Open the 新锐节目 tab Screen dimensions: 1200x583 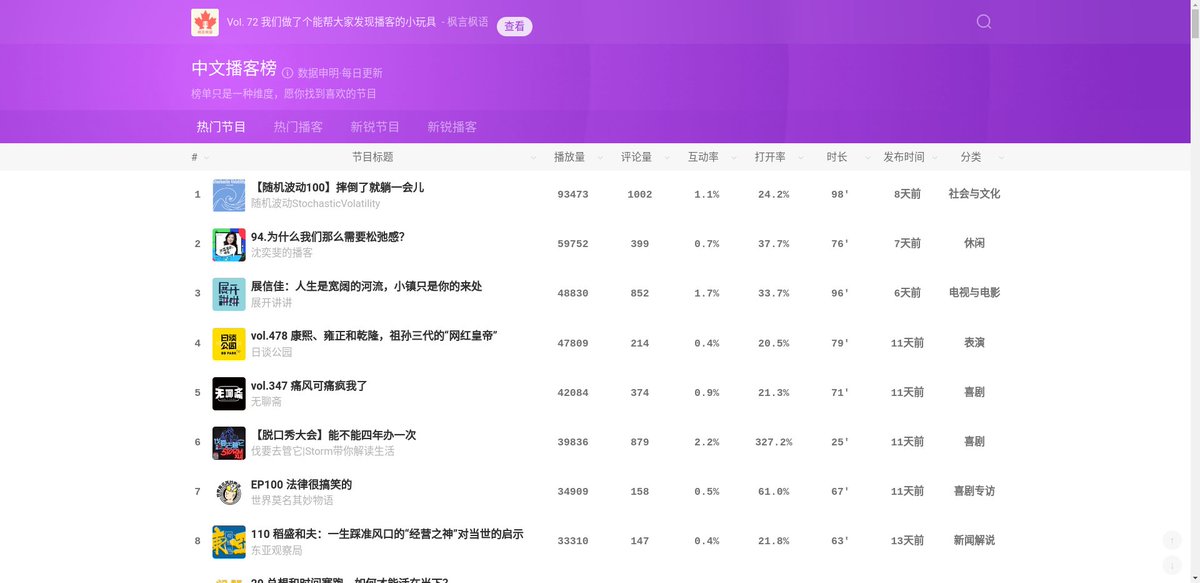[375, 126]
